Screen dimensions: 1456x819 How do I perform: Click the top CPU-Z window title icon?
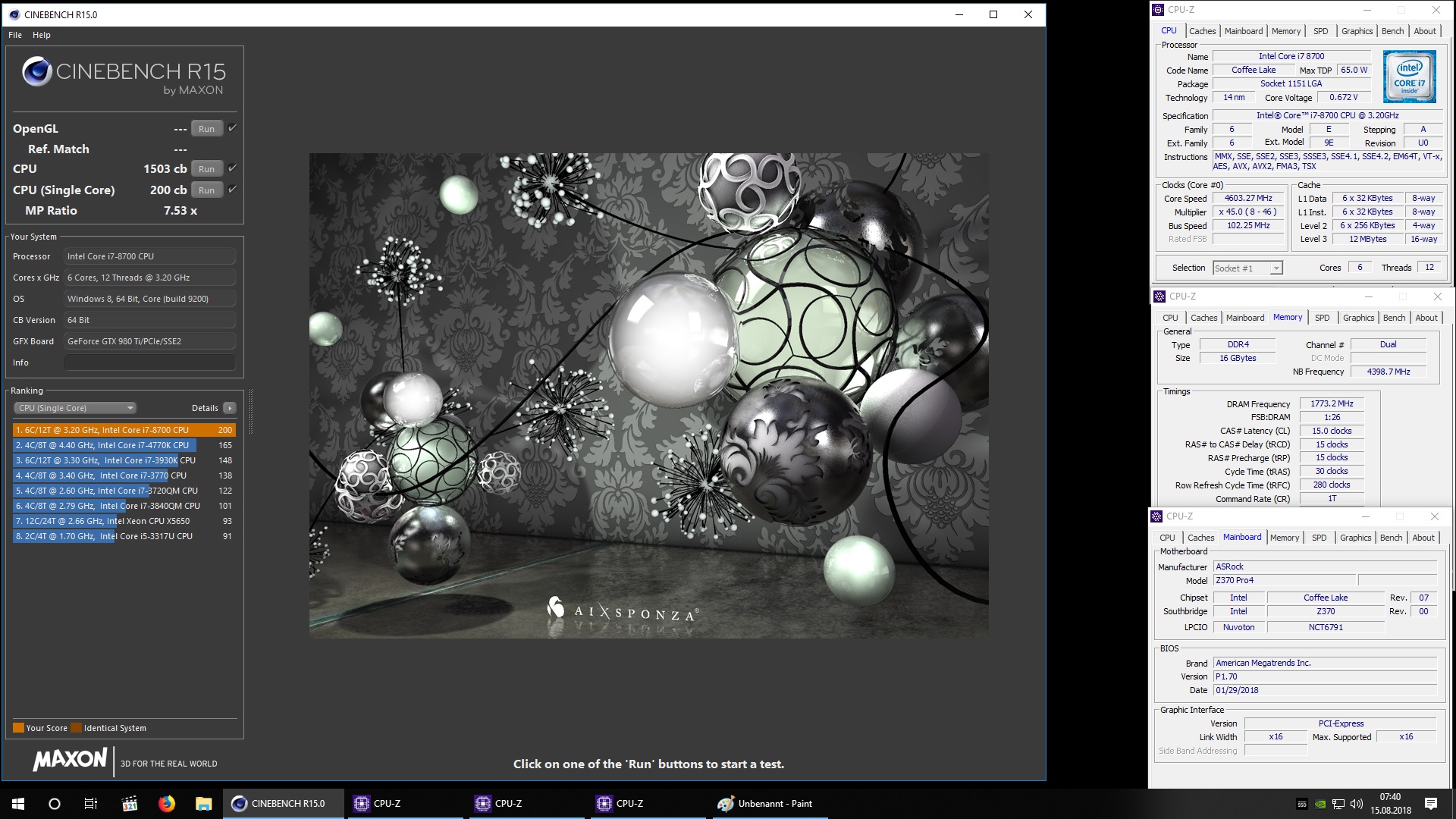pyautogui.click(x=1158, y=10)
